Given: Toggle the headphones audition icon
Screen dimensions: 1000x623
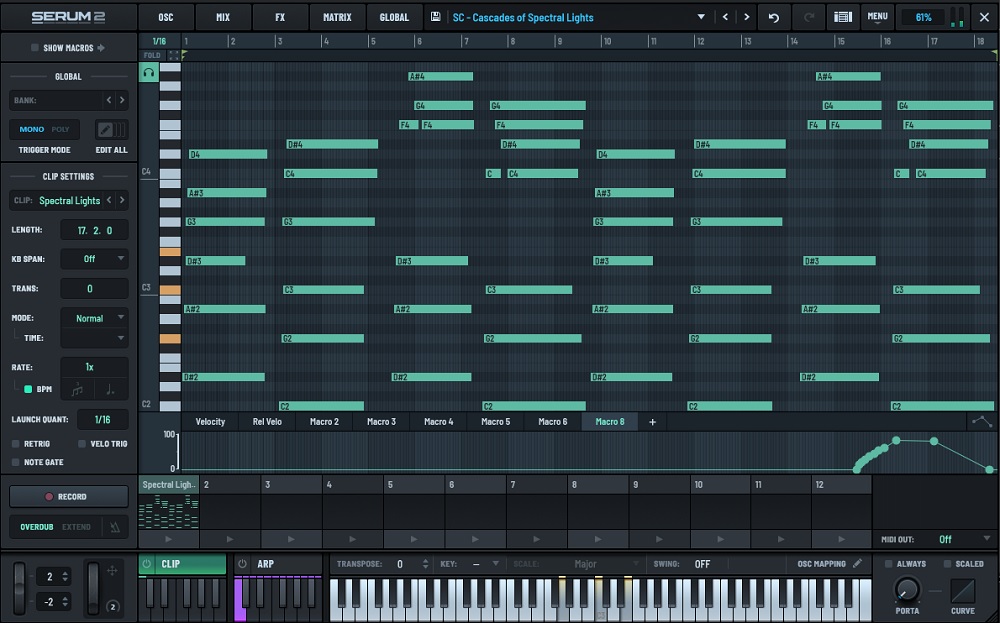Looking at the screenshot, I should [149, 73].
